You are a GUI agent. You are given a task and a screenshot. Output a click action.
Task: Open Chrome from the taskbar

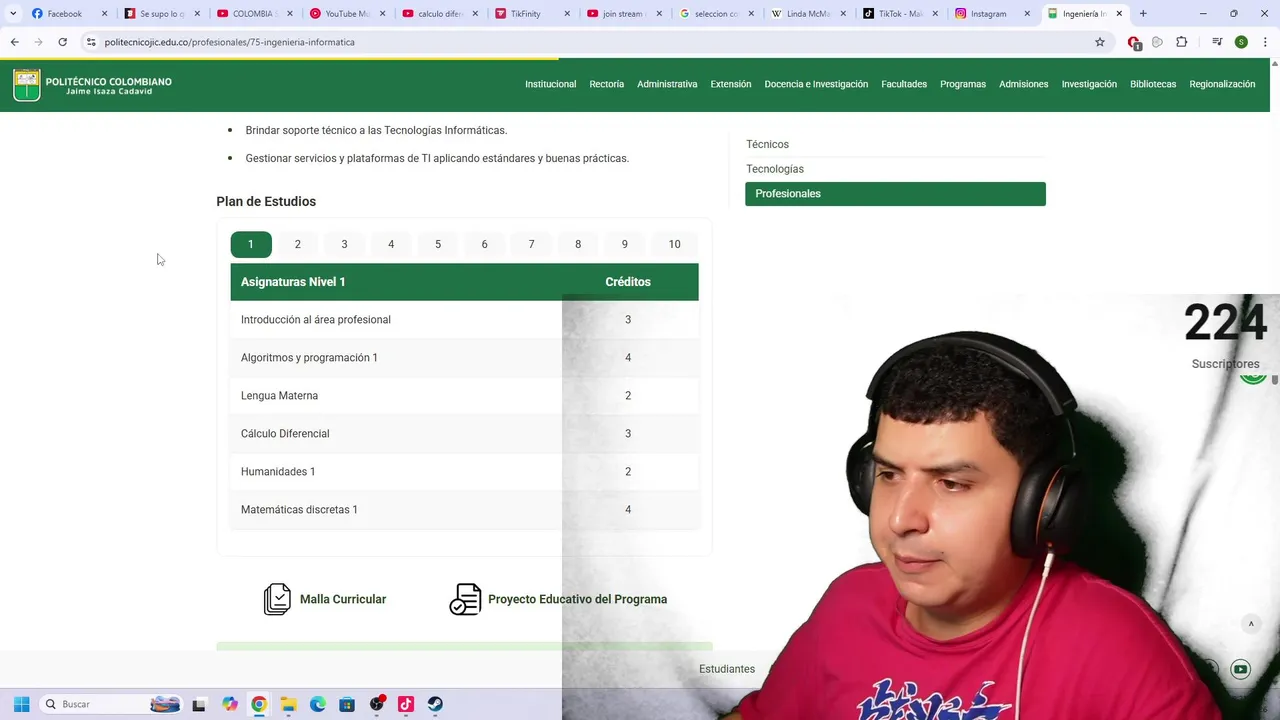point(259,704)
